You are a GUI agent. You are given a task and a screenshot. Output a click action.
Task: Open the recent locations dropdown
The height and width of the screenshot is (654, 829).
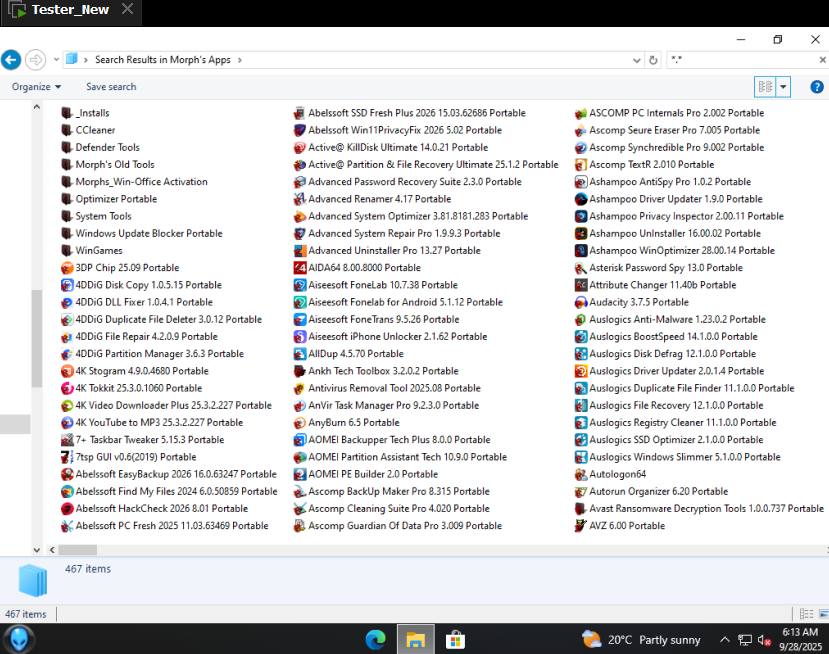[56, 60]
